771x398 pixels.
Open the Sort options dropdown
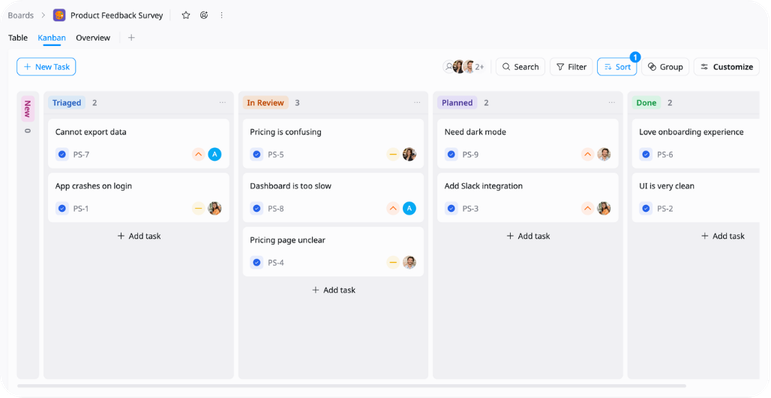(617, 67)
